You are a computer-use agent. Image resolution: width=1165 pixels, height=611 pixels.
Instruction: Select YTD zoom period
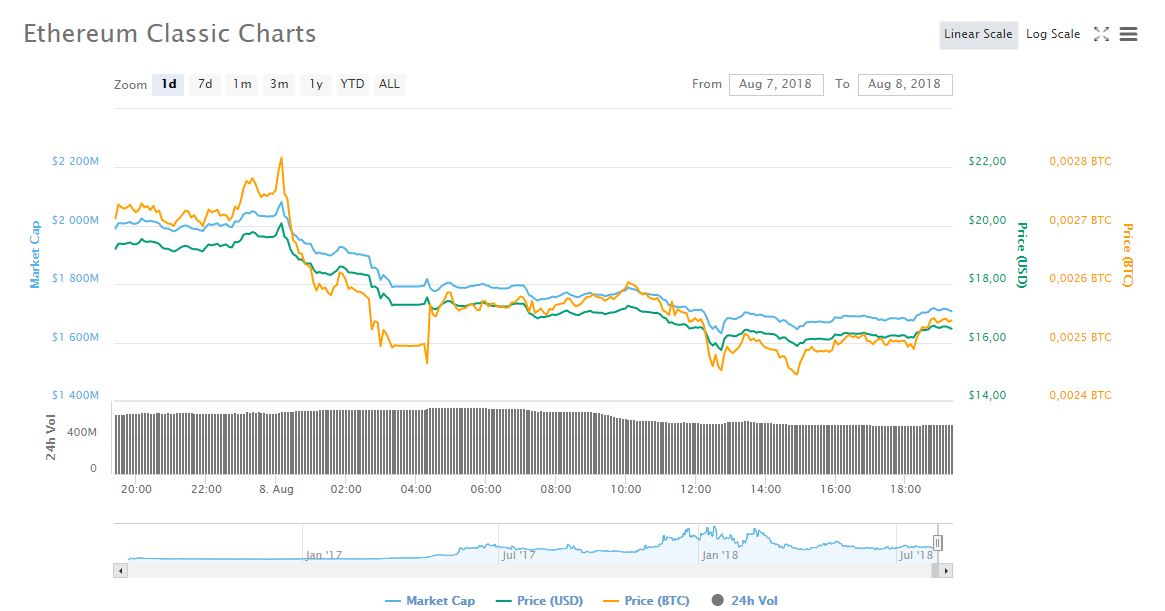pyautogui.click(x=352, y=84)
